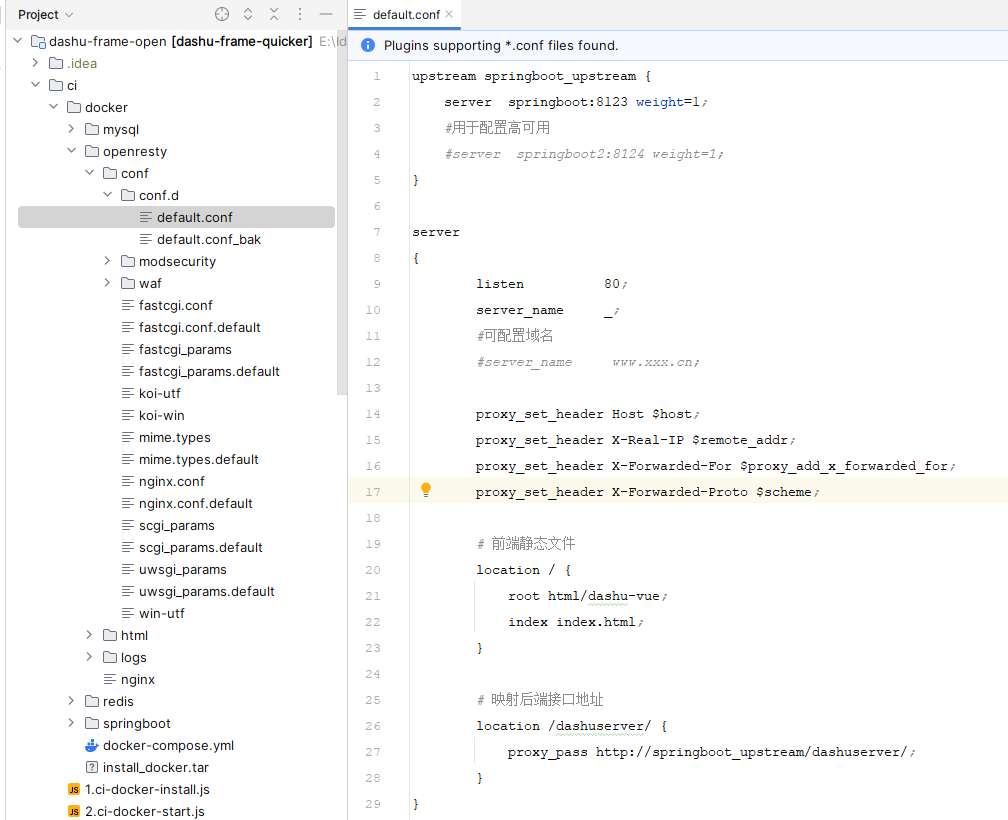
Task: Expand the springboot folder chevron
Action: [x=71, y=723]
